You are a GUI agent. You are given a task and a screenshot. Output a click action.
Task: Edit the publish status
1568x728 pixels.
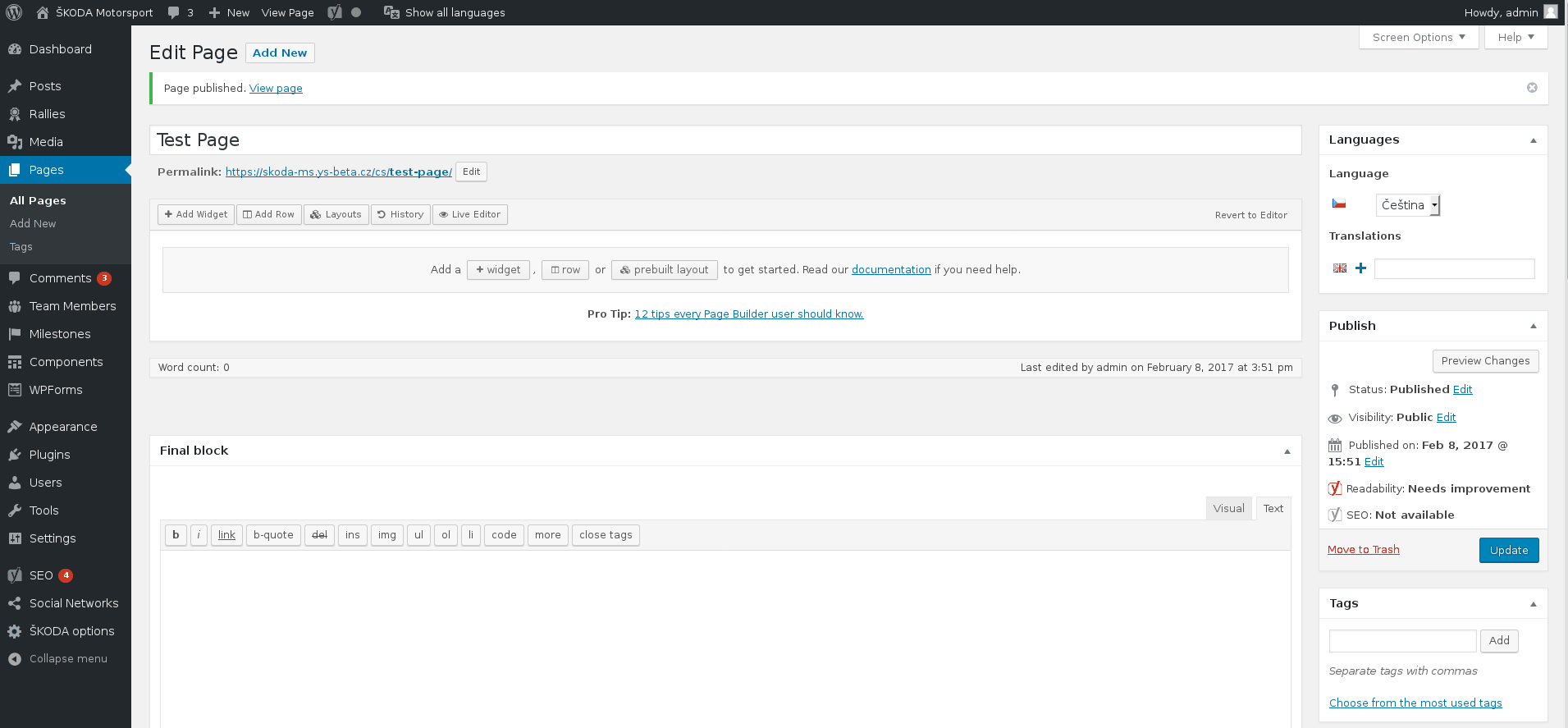pos(1463,390)
